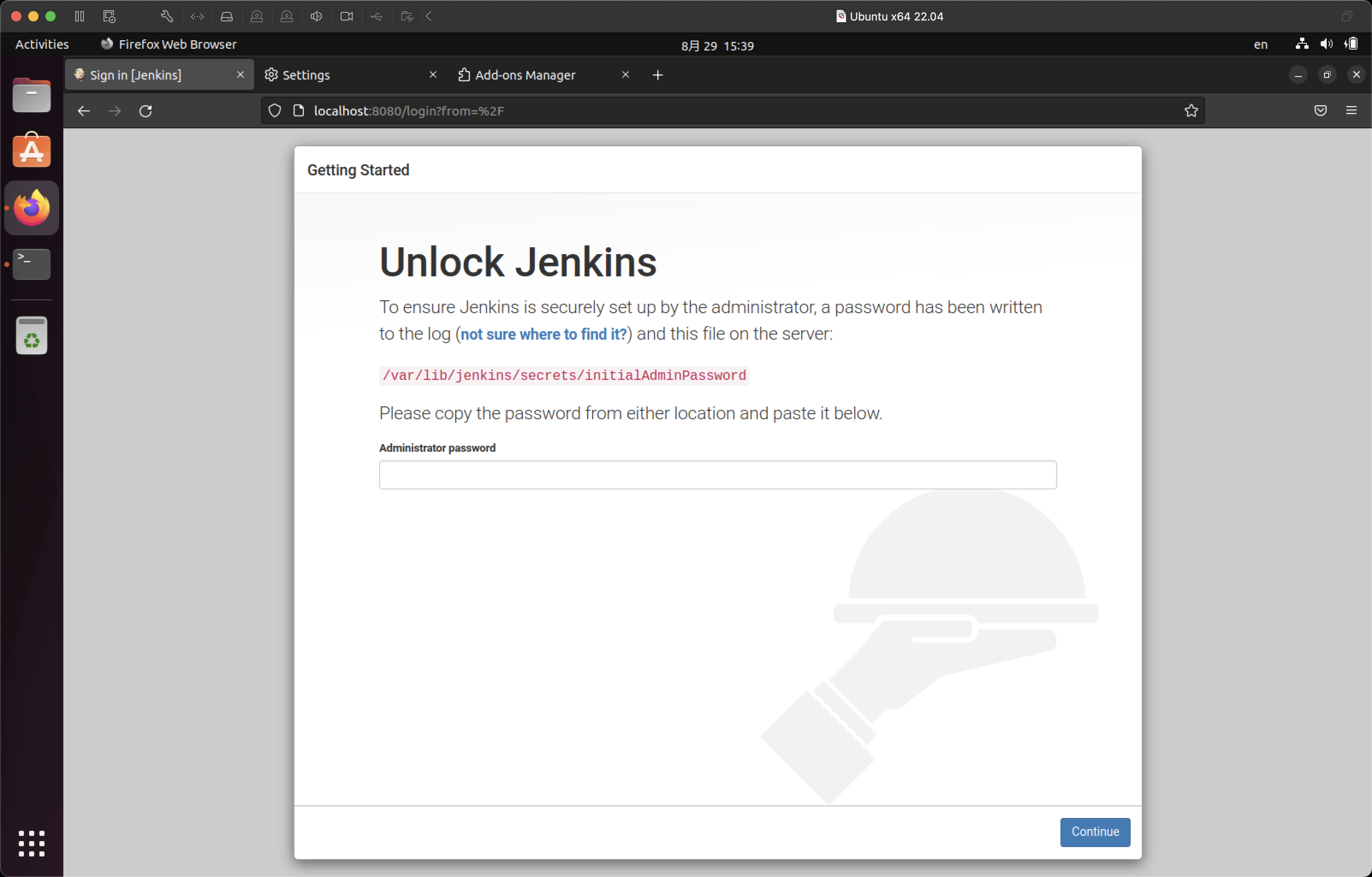Image resolution: width=1372 pixels, height=877 pixels.
Task: Click the Continue button
Action: 1095,832
